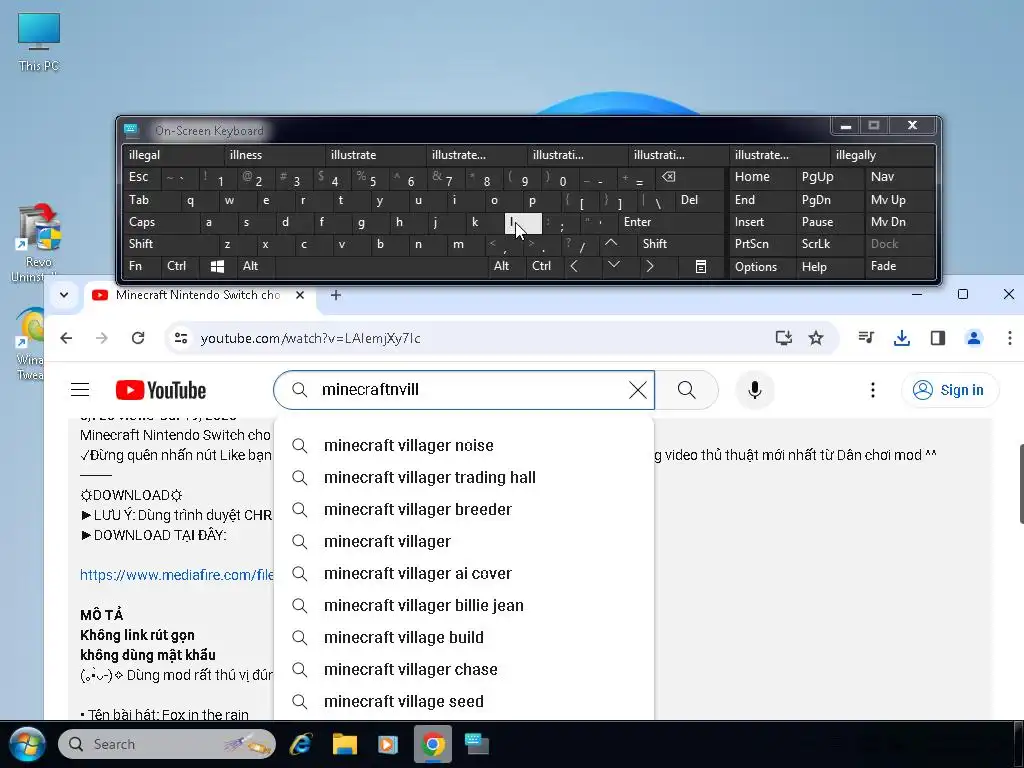Select suggestion 'minecraft village build'
Screen dimensions: 1024x768
coord(464,637)
